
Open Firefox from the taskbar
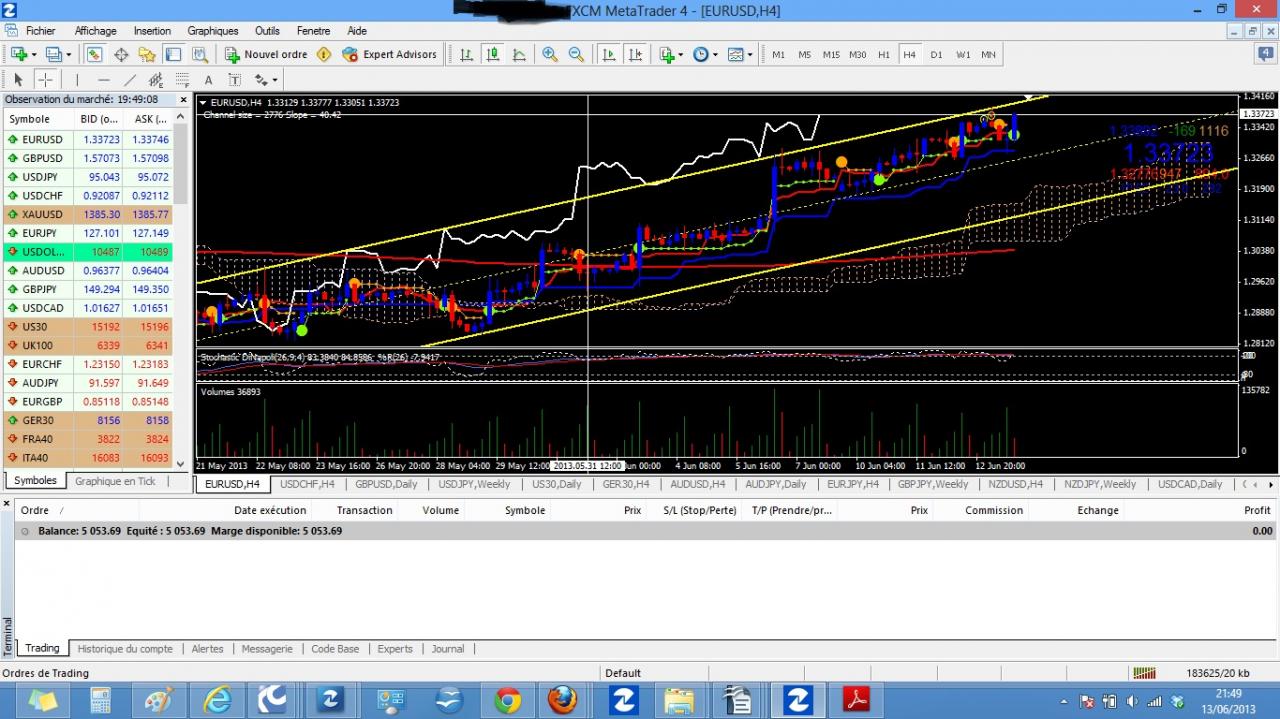point(563,700)
